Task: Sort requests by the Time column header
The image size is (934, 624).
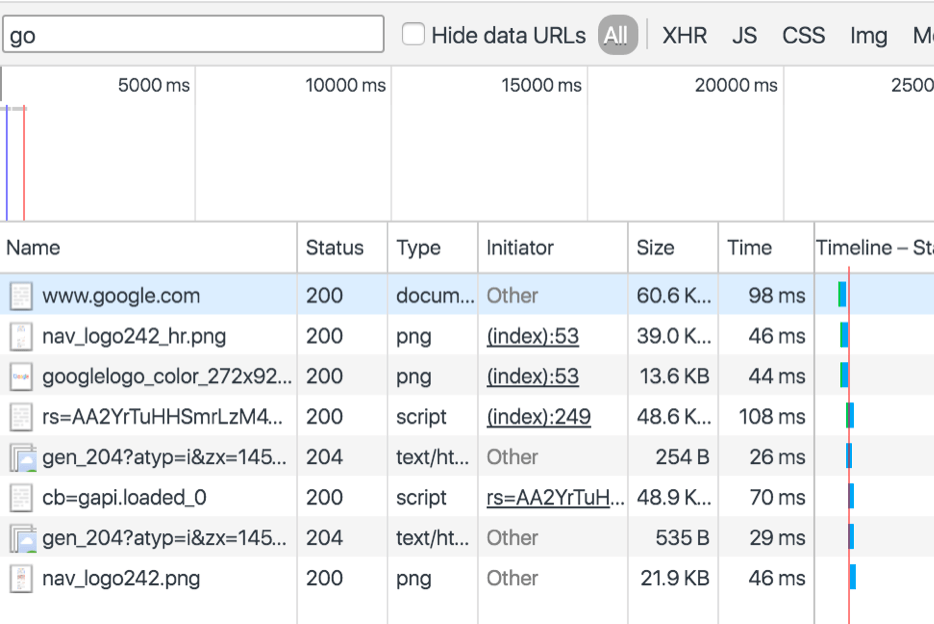Action: (749, 248)
